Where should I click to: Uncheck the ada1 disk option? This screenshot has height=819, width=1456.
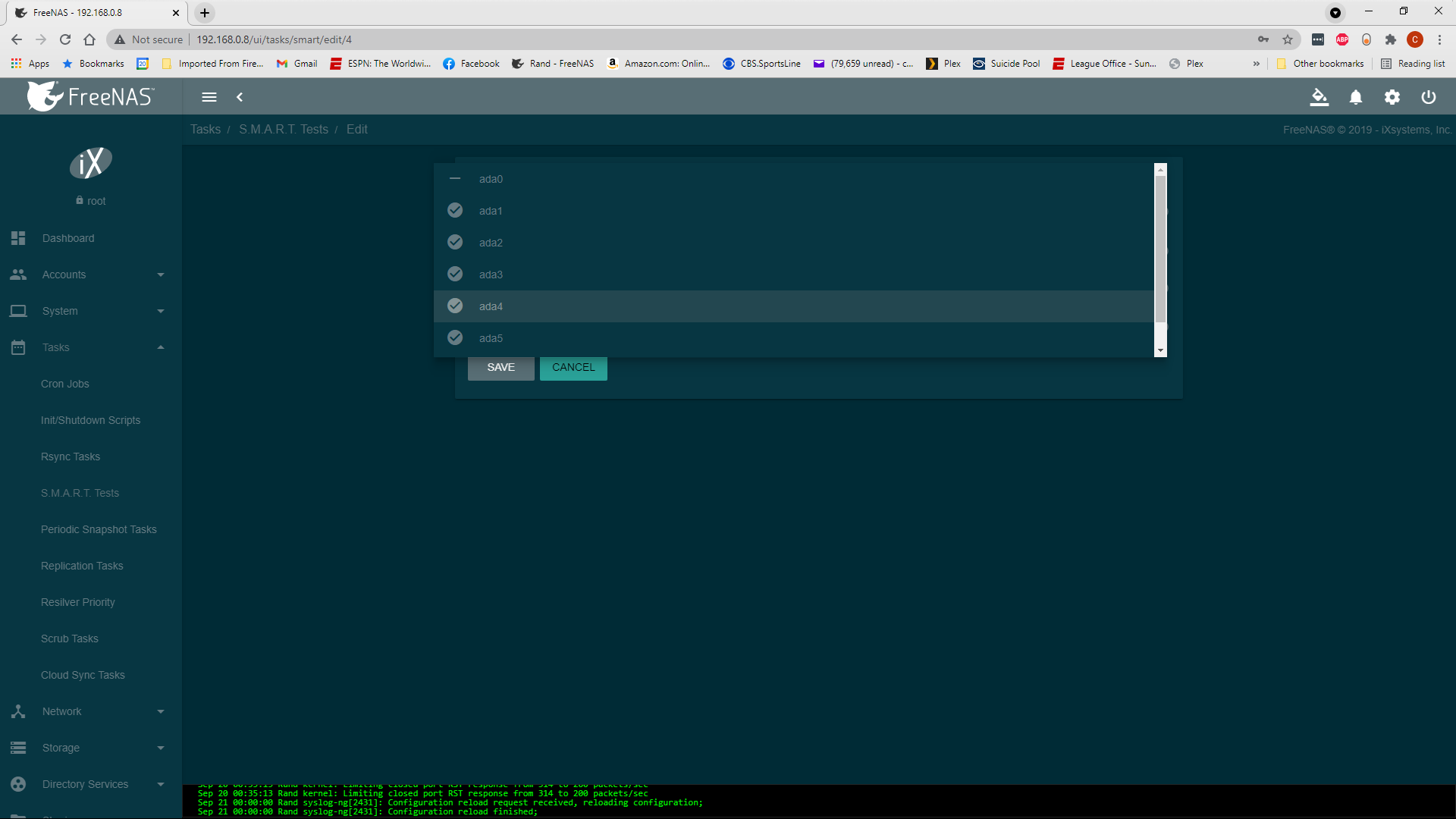(x=794, y=211)
